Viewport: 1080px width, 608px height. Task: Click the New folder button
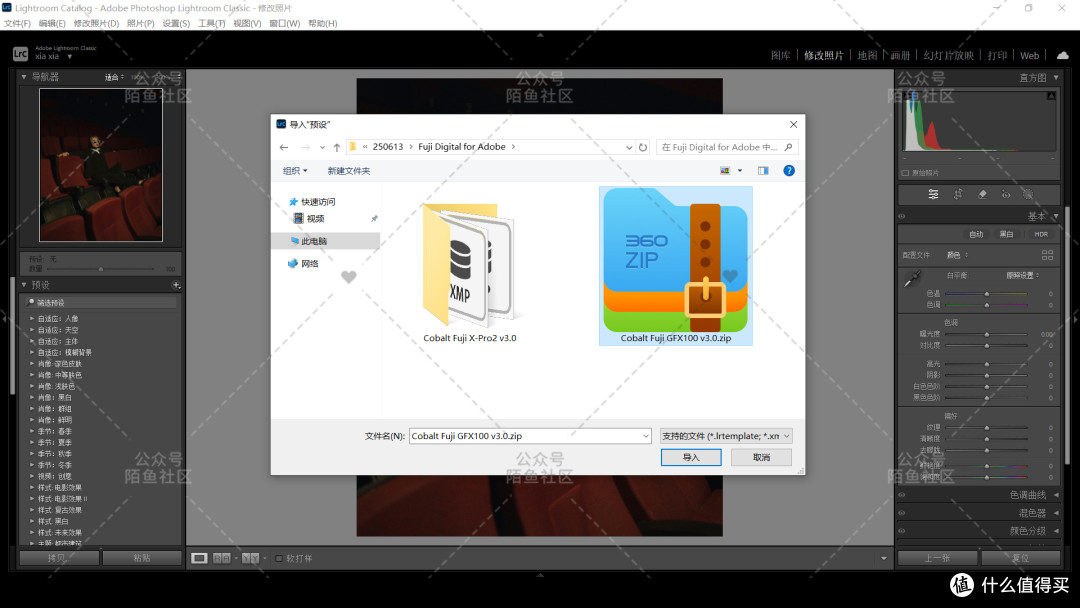(x=349, y=171)
